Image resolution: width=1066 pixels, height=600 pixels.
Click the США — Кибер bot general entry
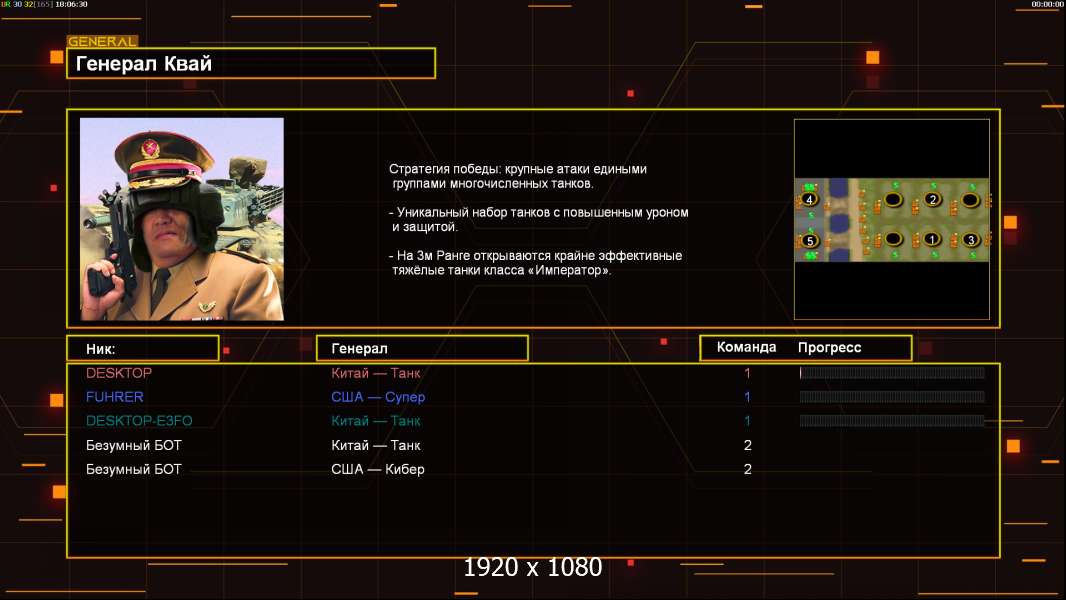pyautogui.click(x=377, y=469)
